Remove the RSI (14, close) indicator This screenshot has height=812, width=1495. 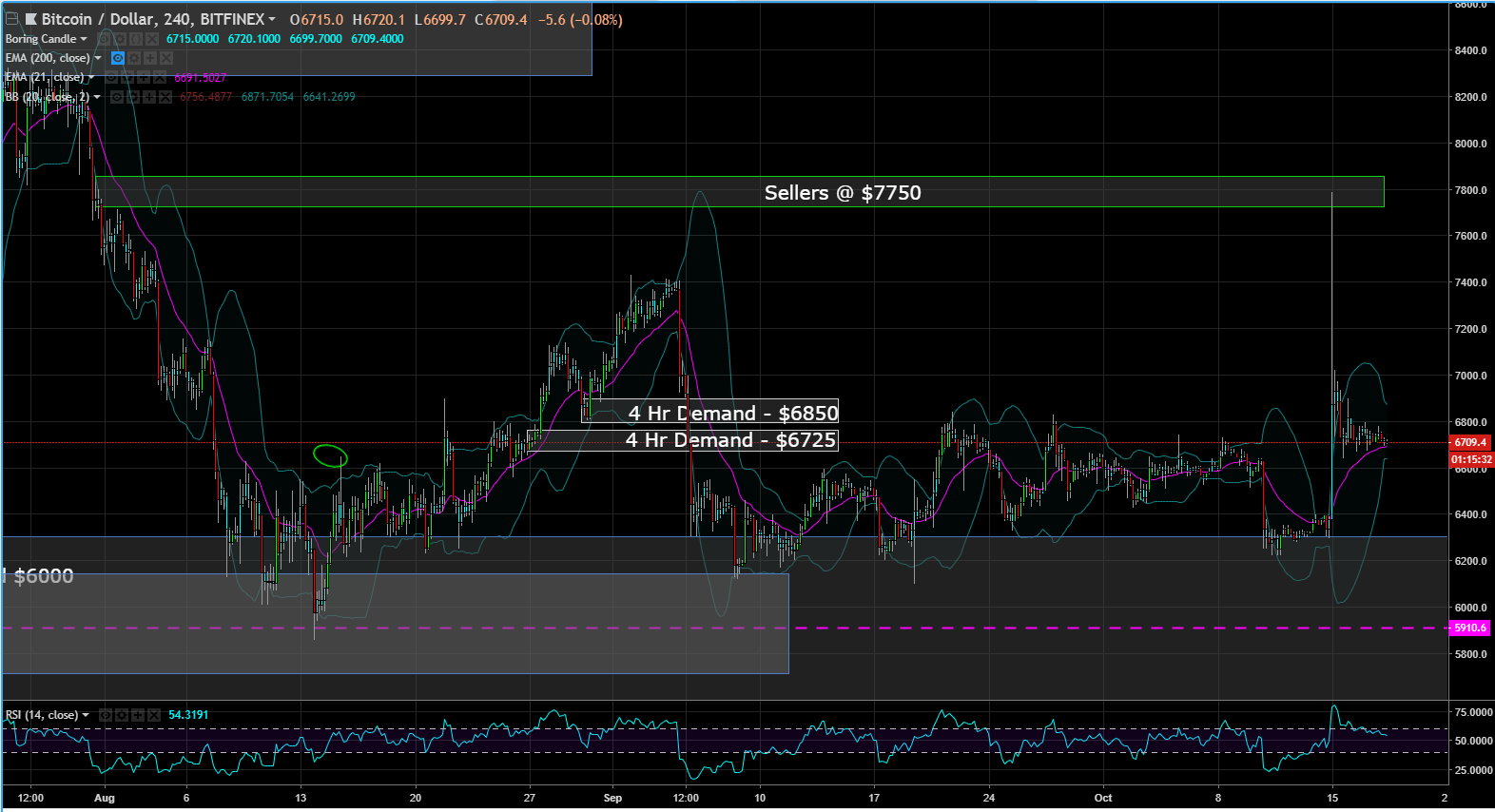point(154,715)
